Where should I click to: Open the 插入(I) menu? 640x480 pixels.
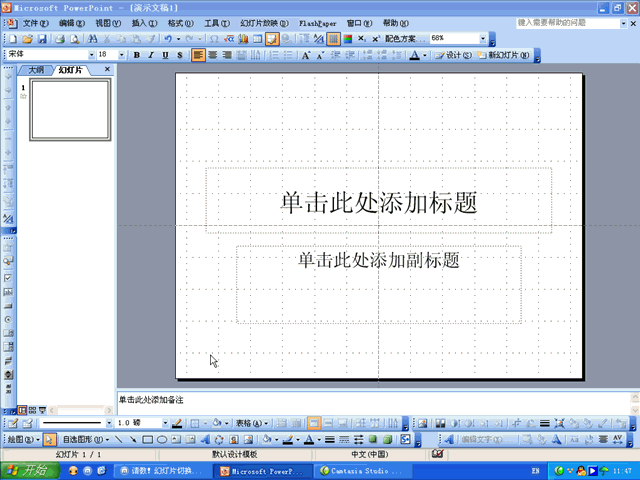point(144,23)
